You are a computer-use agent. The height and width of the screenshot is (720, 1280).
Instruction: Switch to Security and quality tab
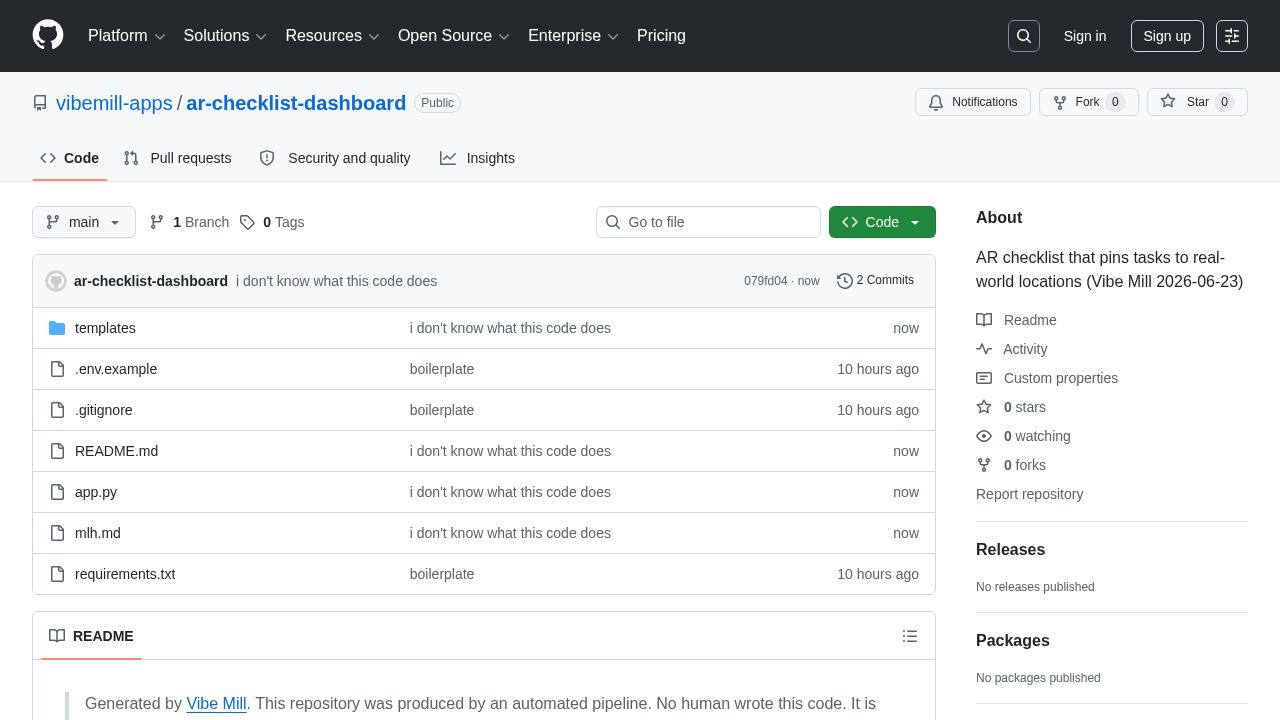(x=335, y=158)
